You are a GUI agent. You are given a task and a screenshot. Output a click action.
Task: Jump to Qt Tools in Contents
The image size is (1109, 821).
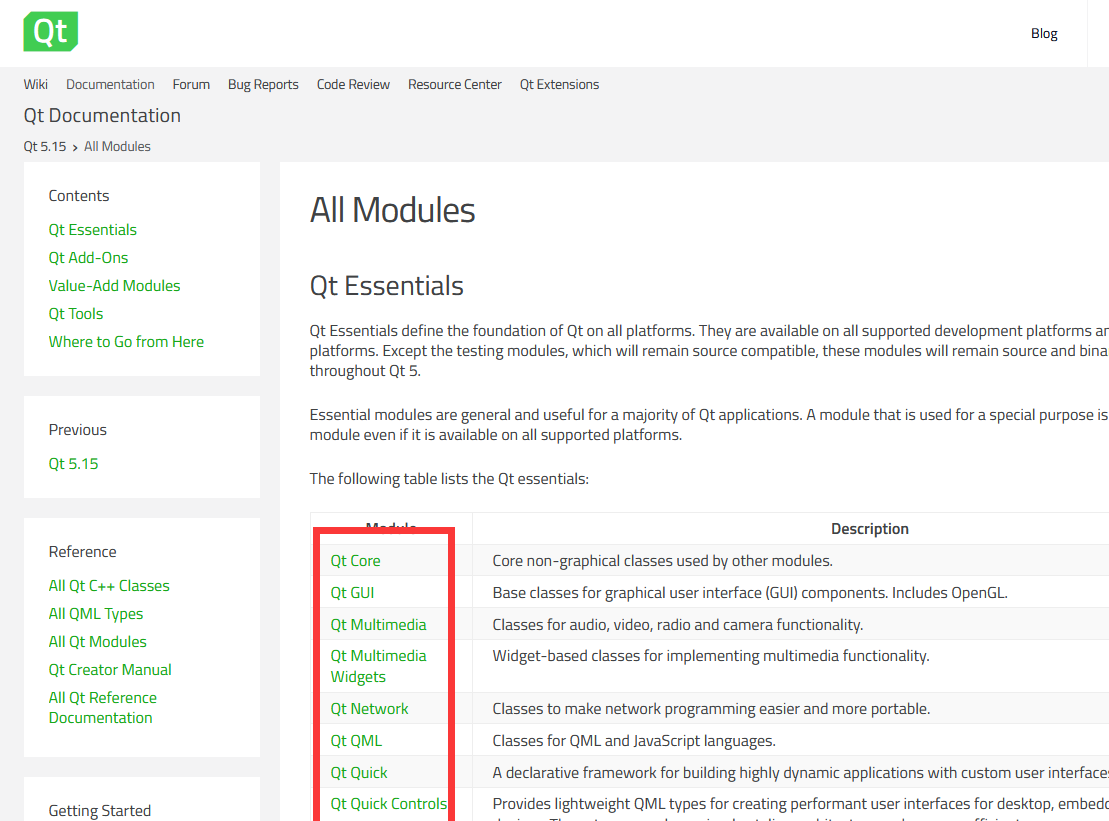(x=76, y=313)
